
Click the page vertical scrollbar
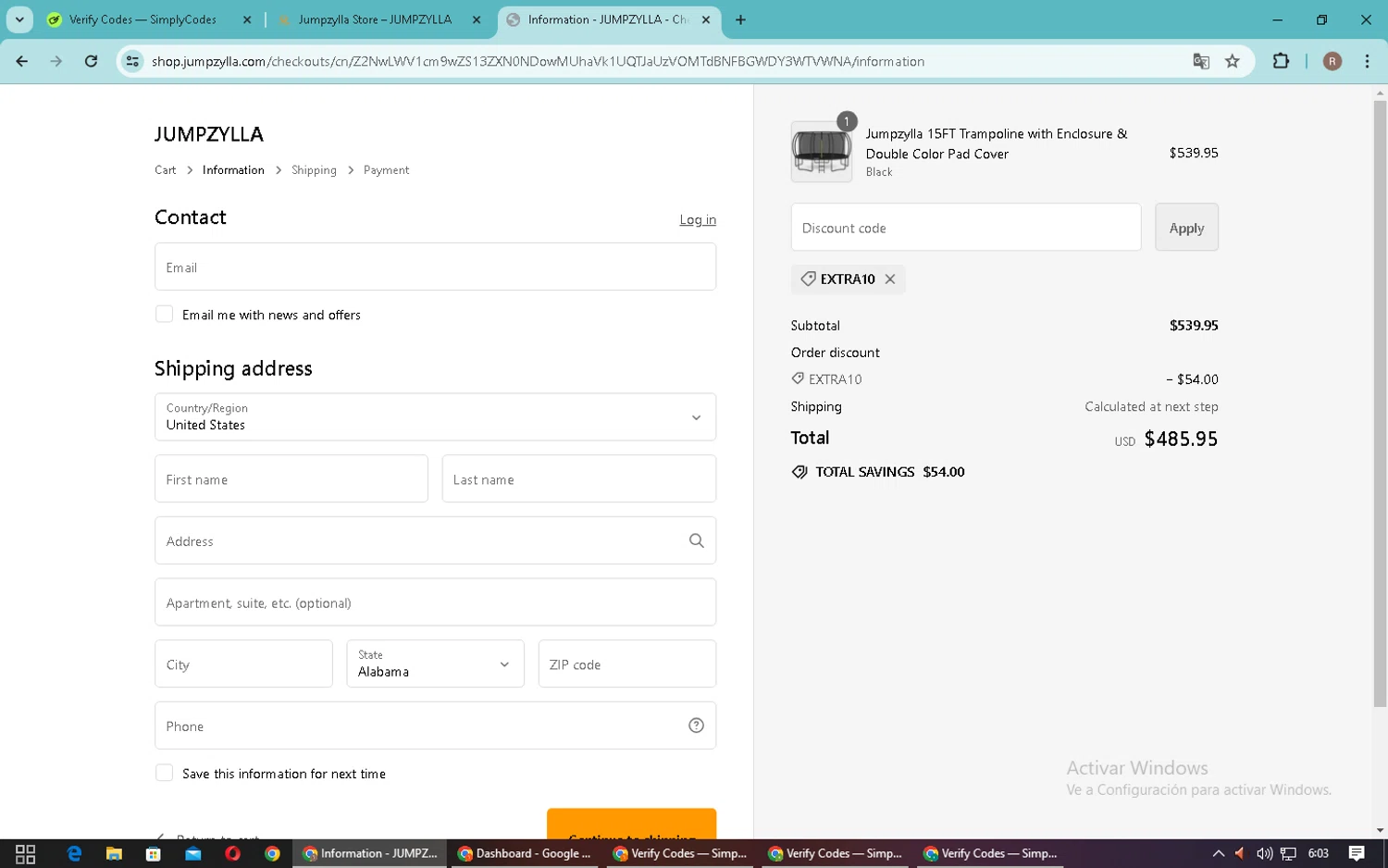click(1380, 403)
